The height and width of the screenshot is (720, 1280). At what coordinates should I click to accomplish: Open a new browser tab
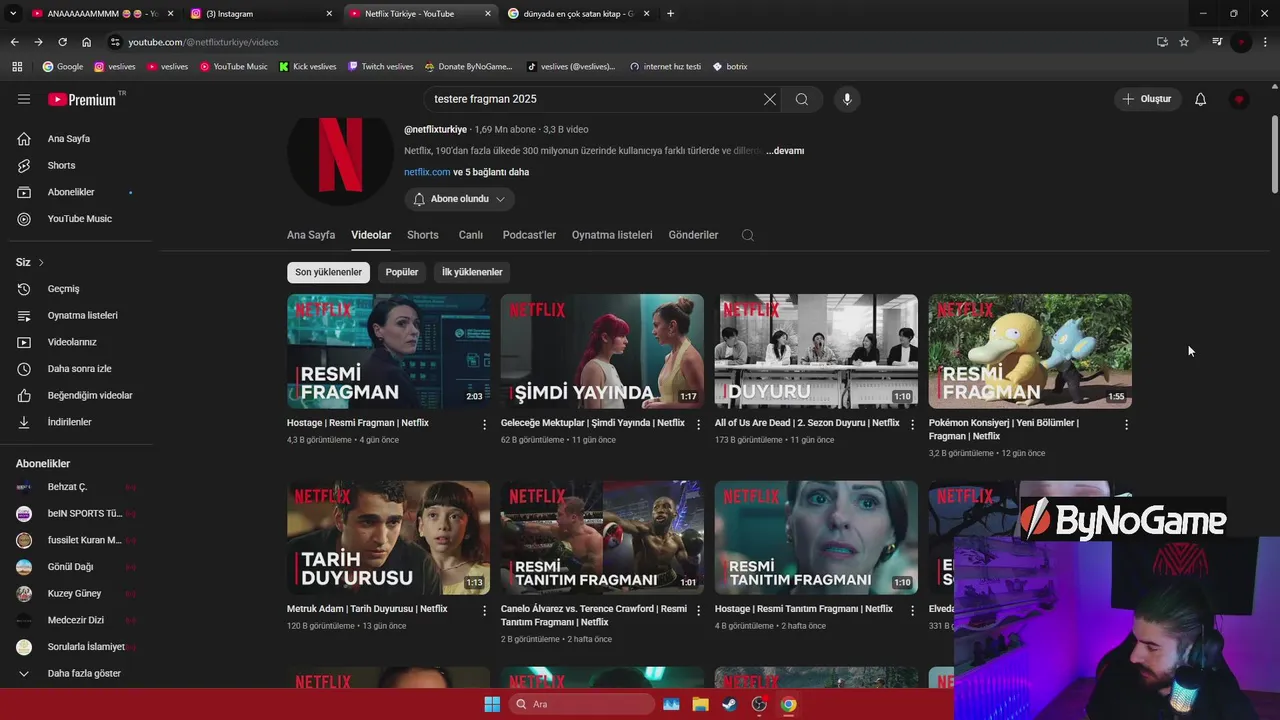[x=670, y=14]
